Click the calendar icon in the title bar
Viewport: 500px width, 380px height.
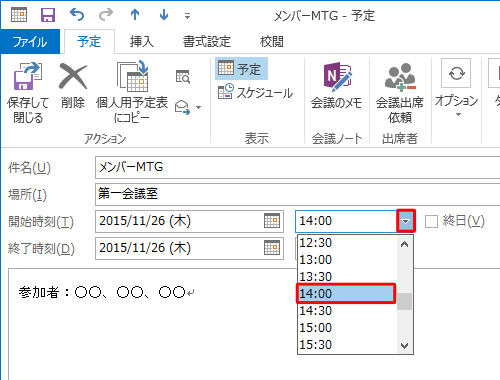tap(19, 15)
